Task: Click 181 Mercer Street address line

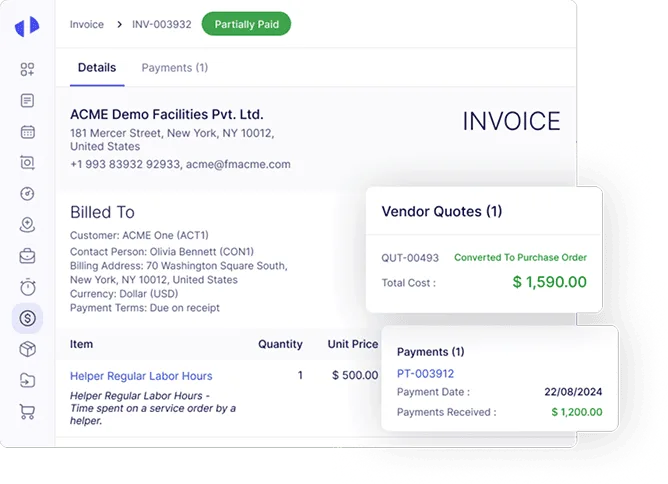Action: [172, 140]
